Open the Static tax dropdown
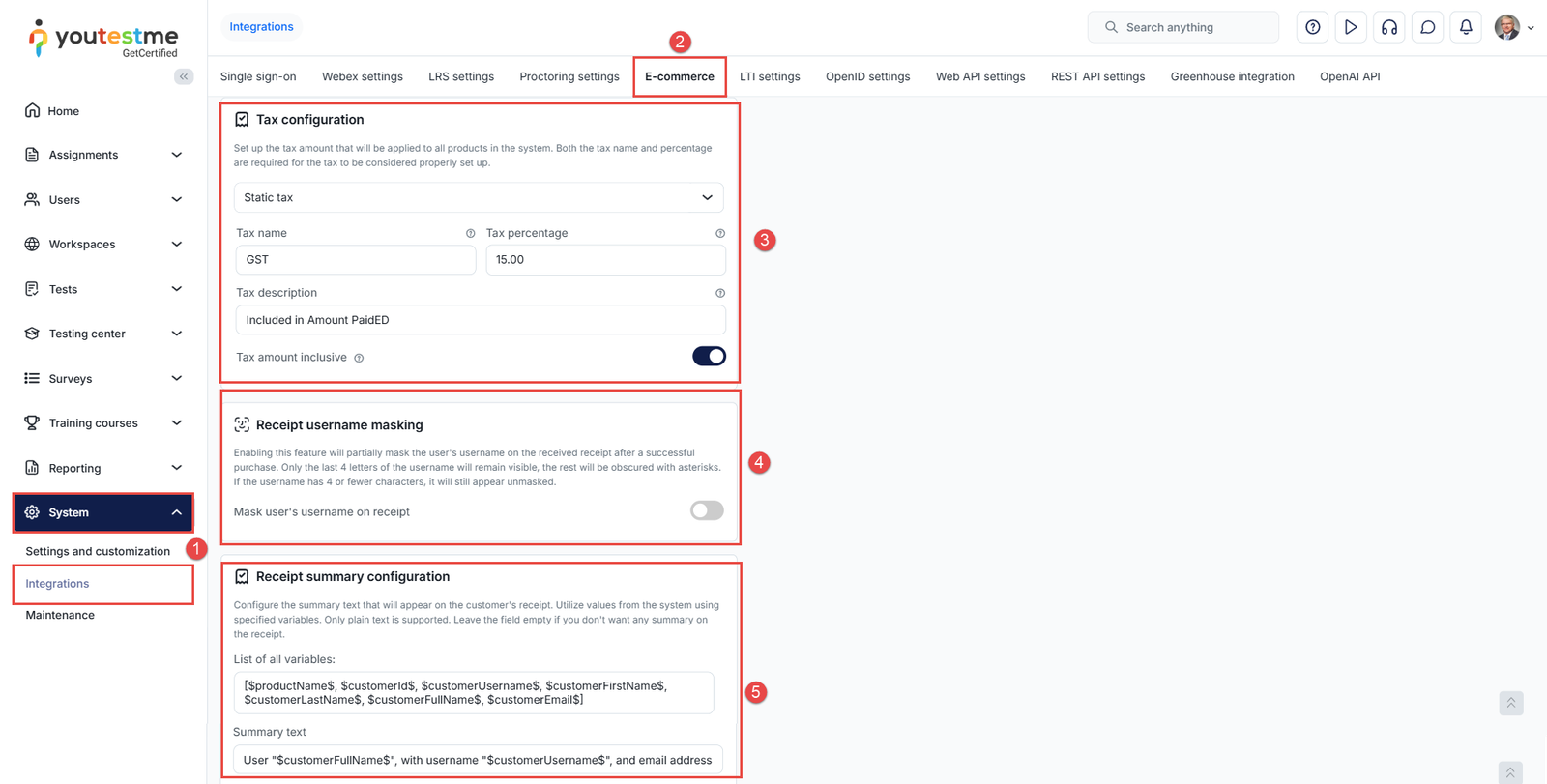This screenshot has width=1547, height=784. (479, 197)
